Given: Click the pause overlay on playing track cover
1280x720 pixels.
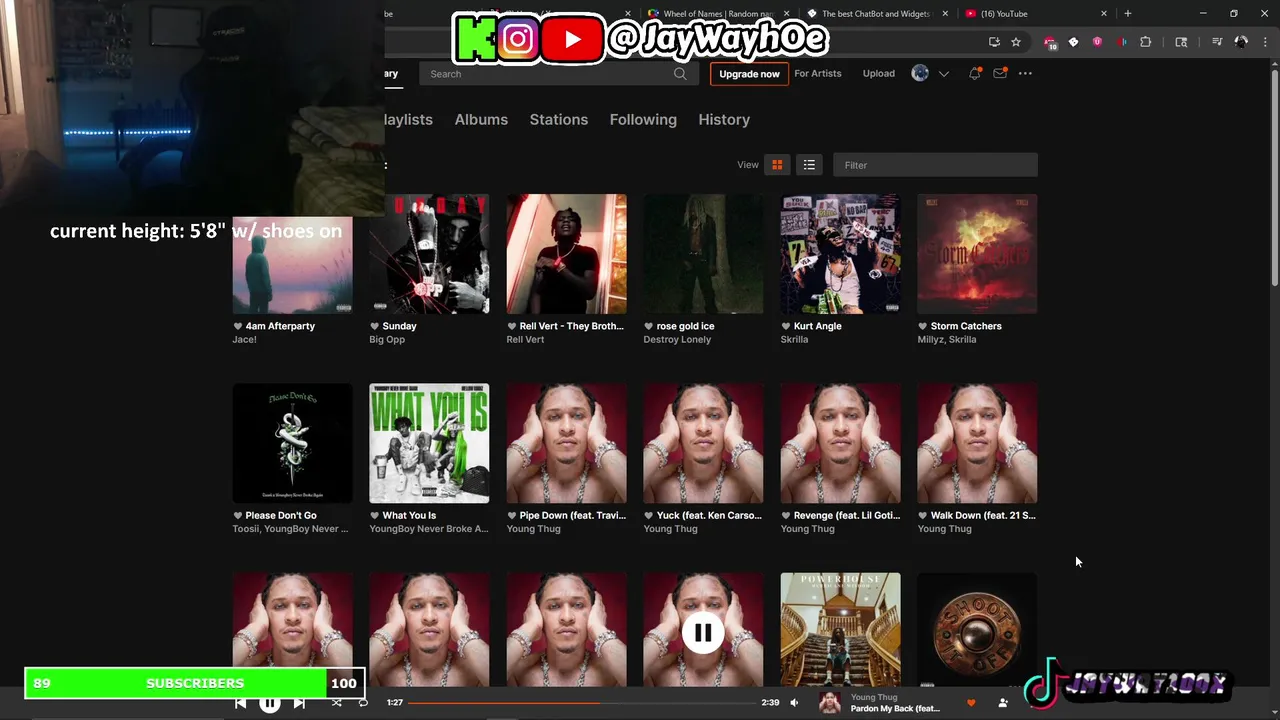Looking at the screenshot, I should click(703, 632).
